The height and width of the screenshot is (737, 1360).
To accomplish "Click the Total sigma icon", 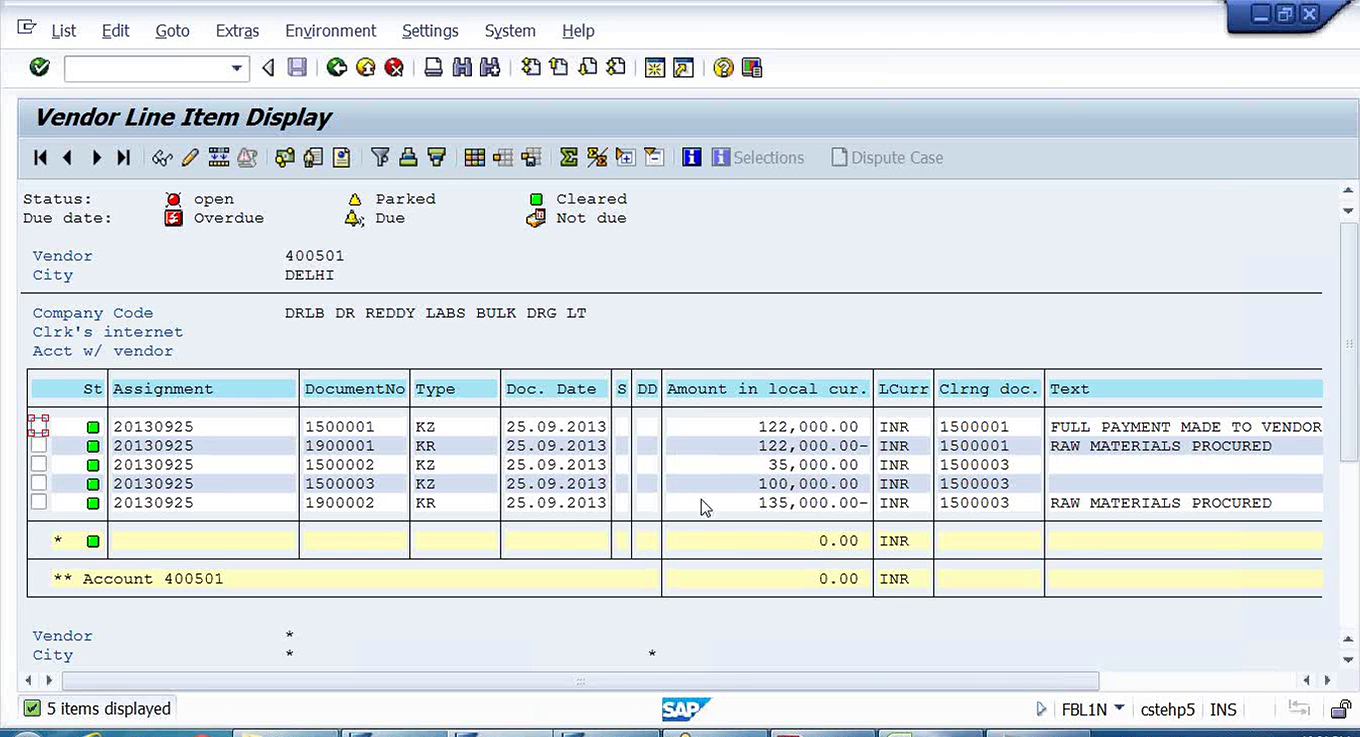I will pos(569,157).
